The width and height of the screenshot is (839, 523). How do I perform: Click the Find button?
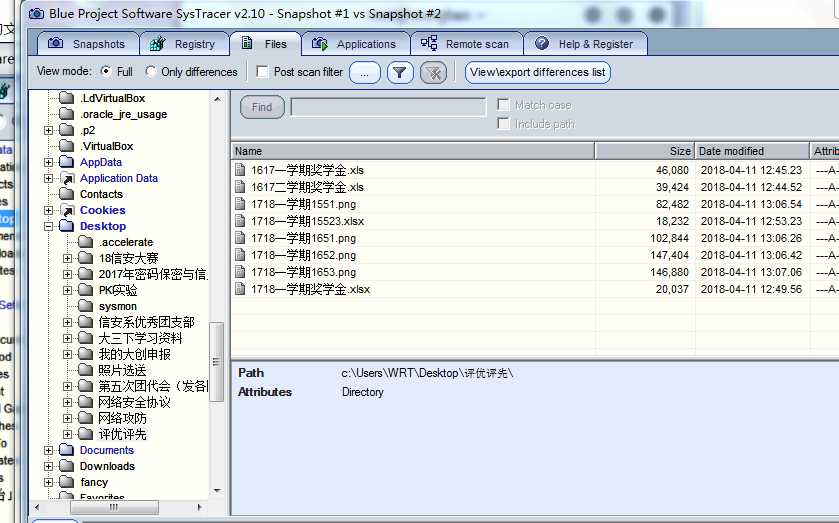pos(262,107)
